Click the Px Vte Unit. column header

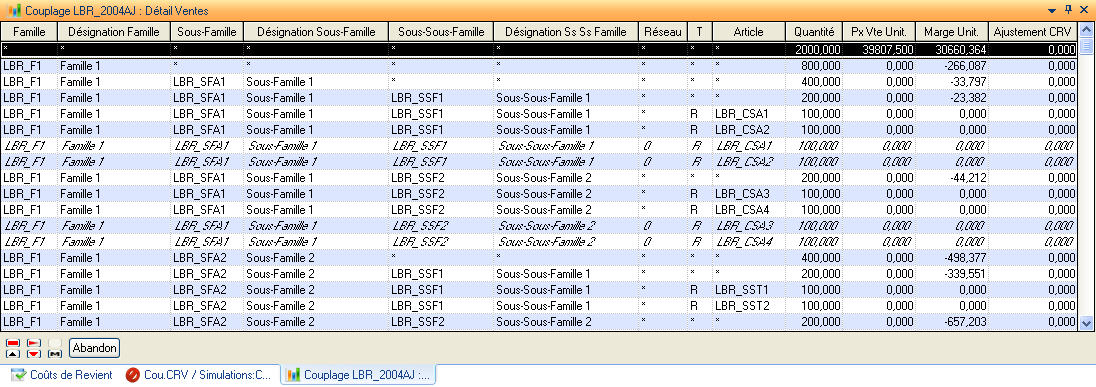click(879, 31)
